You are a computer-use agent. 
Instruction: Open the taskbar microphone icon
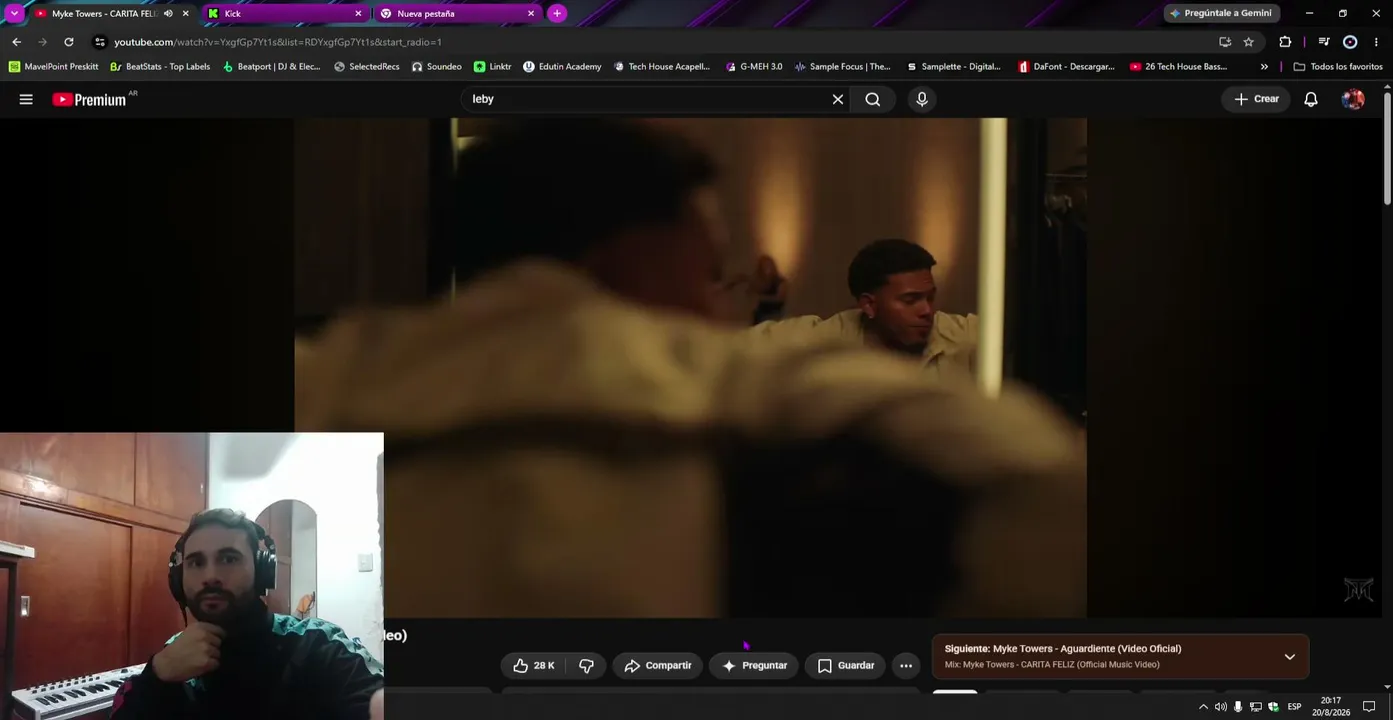(x=1238, y=707)
